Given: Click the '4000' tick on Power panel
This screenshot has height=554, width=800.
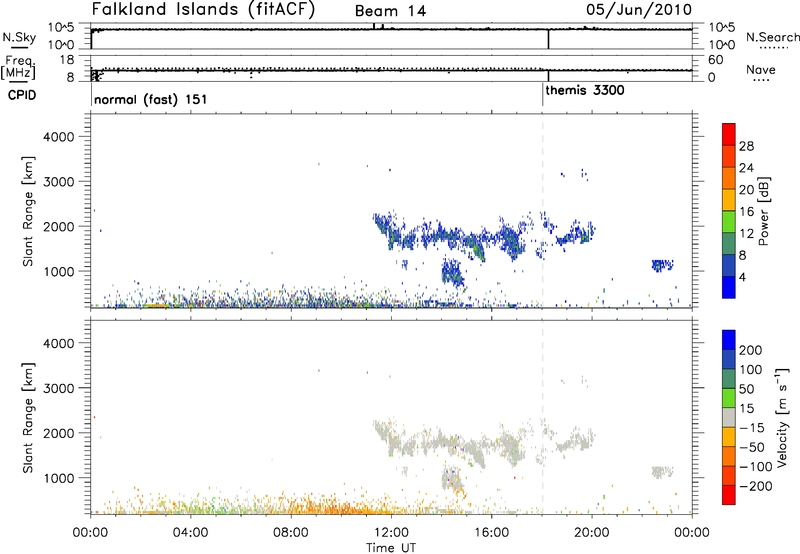Looking at the screenshot, I should point(58,137).
